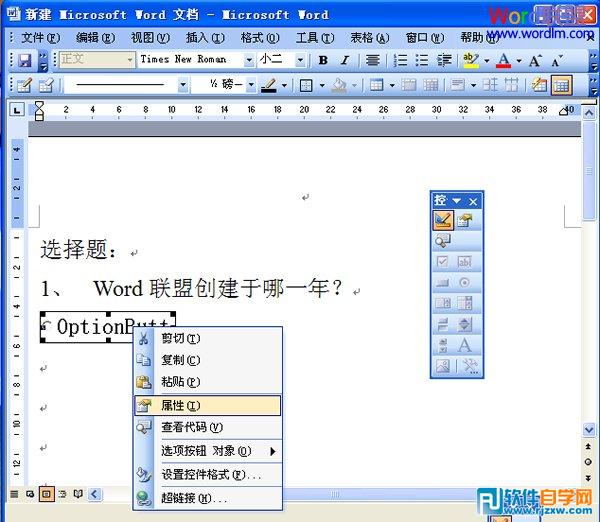The width and height of the screenshot is (600, 522).
Task: Click the highlighted table icon at toolbar end
Action: (561, 85)
